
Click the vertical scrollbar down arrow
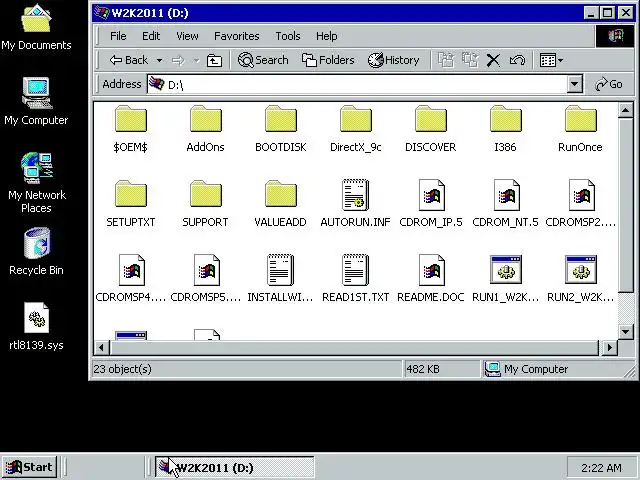coord(625,331)
